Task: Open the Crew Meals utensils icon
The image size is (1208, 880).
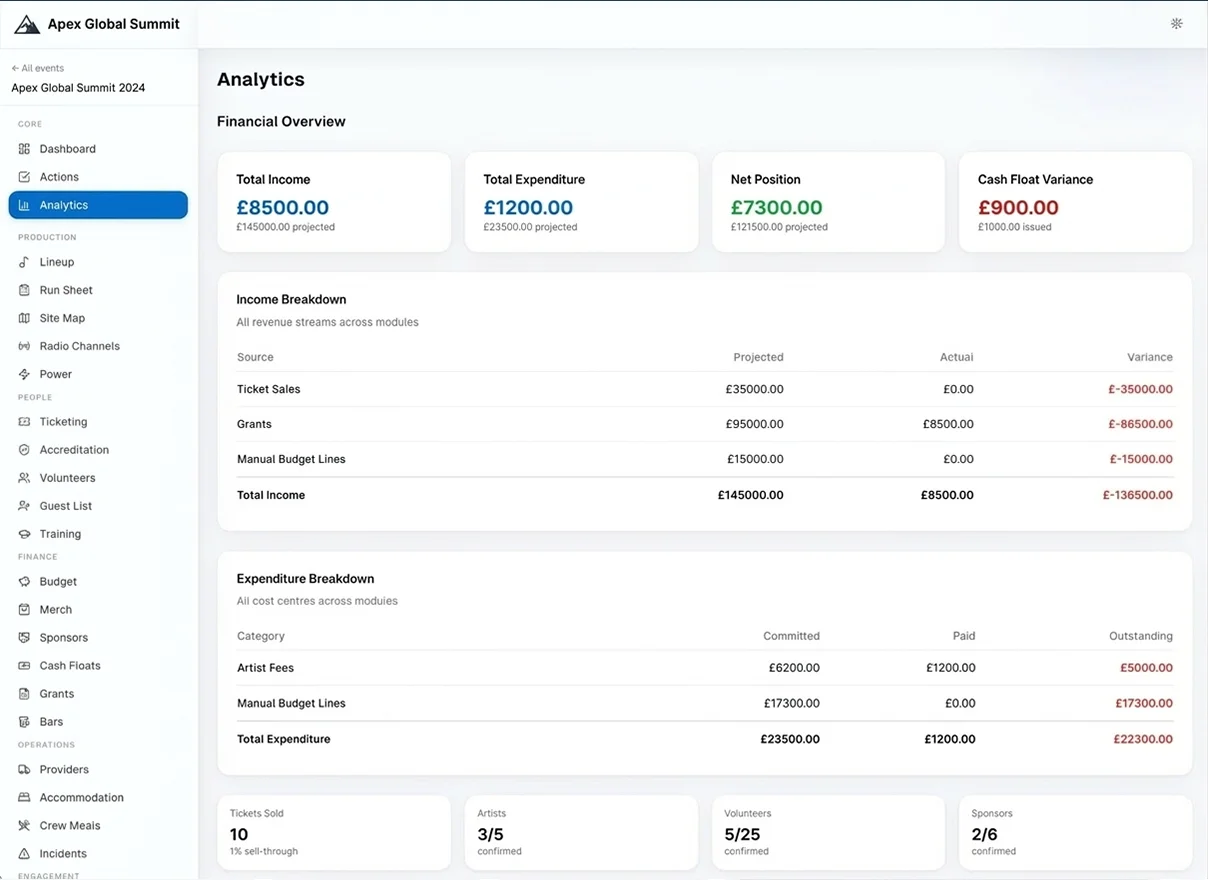Action: pos(22,825)
